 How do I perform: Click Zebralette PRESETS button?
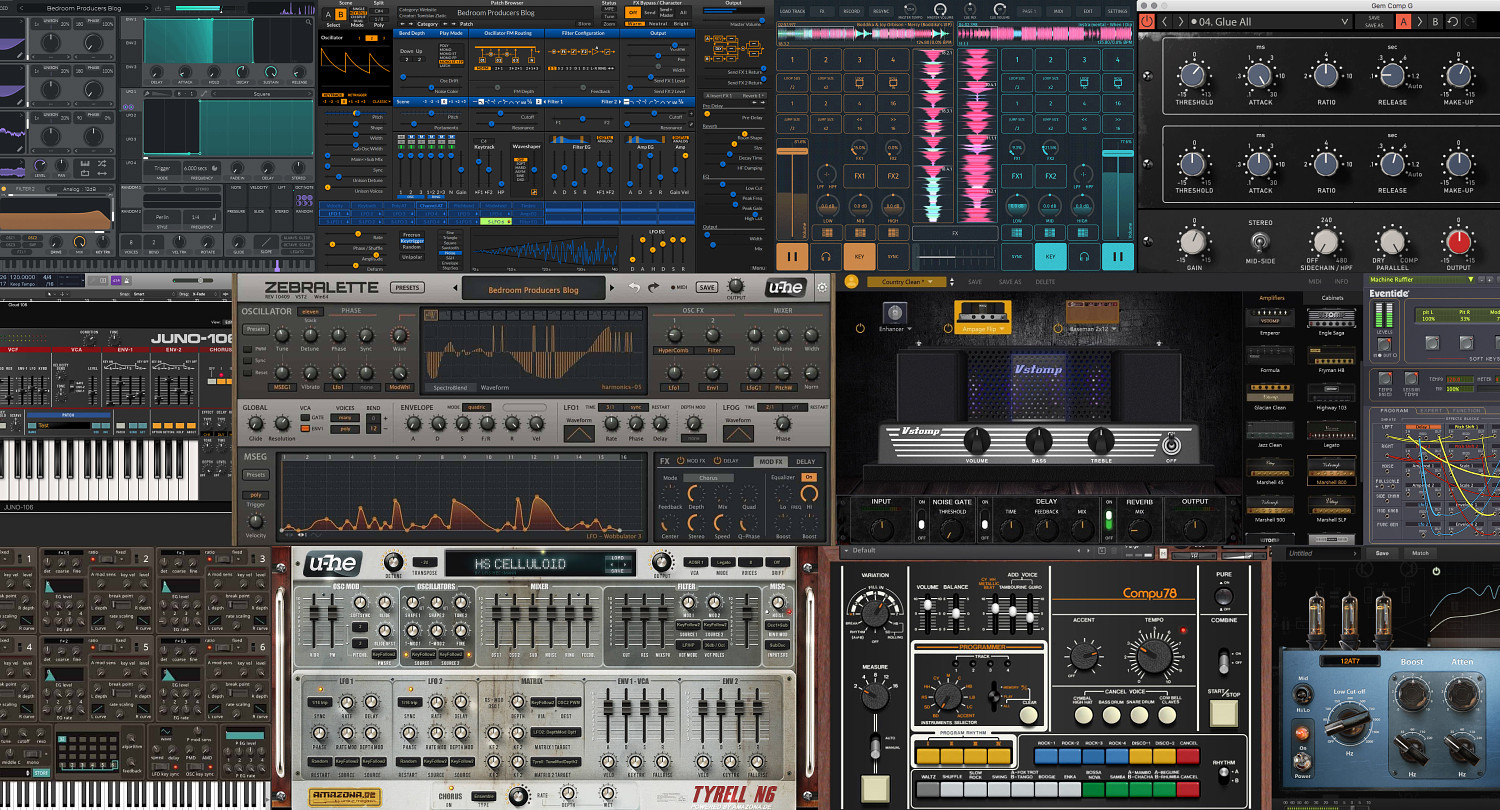point(407,287)
